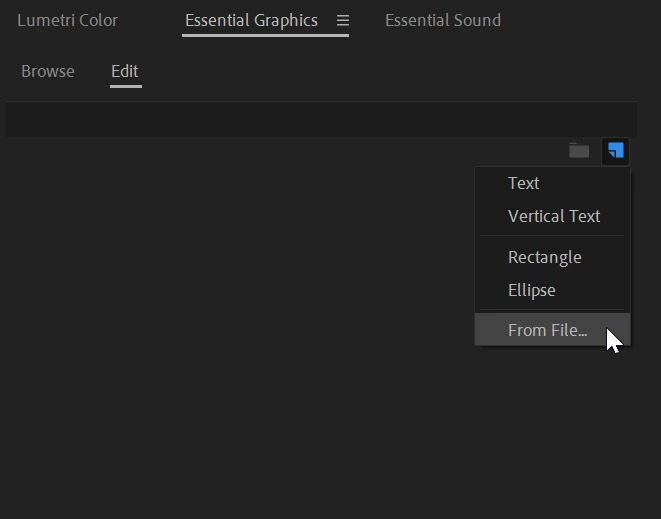
Task: Choose Text from the new layer menu
Action: coord(524,183)
